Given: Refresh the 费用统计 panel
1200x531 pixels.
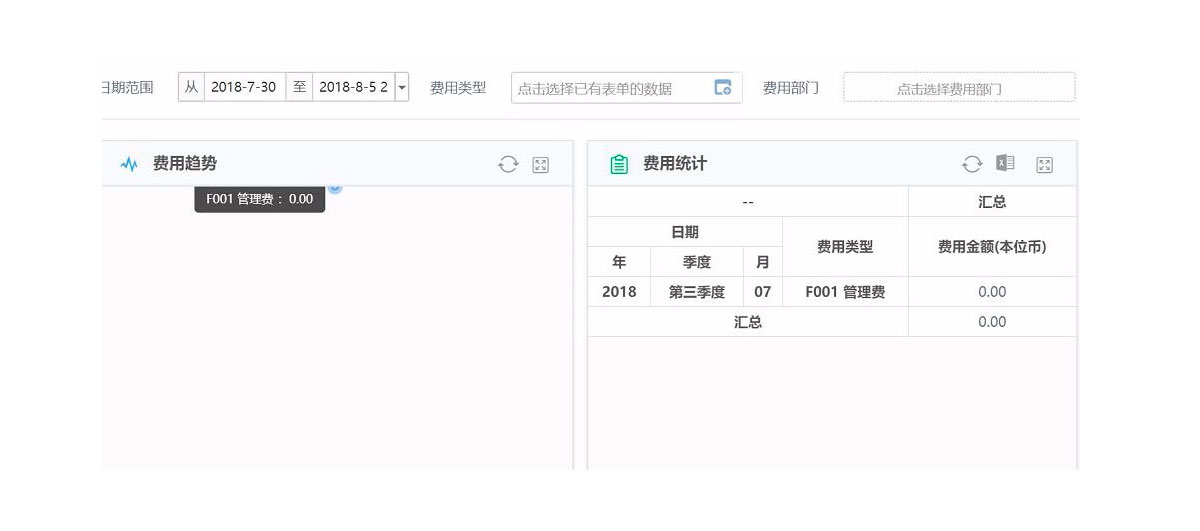Looking at the screenshot, I should (972, 164).
